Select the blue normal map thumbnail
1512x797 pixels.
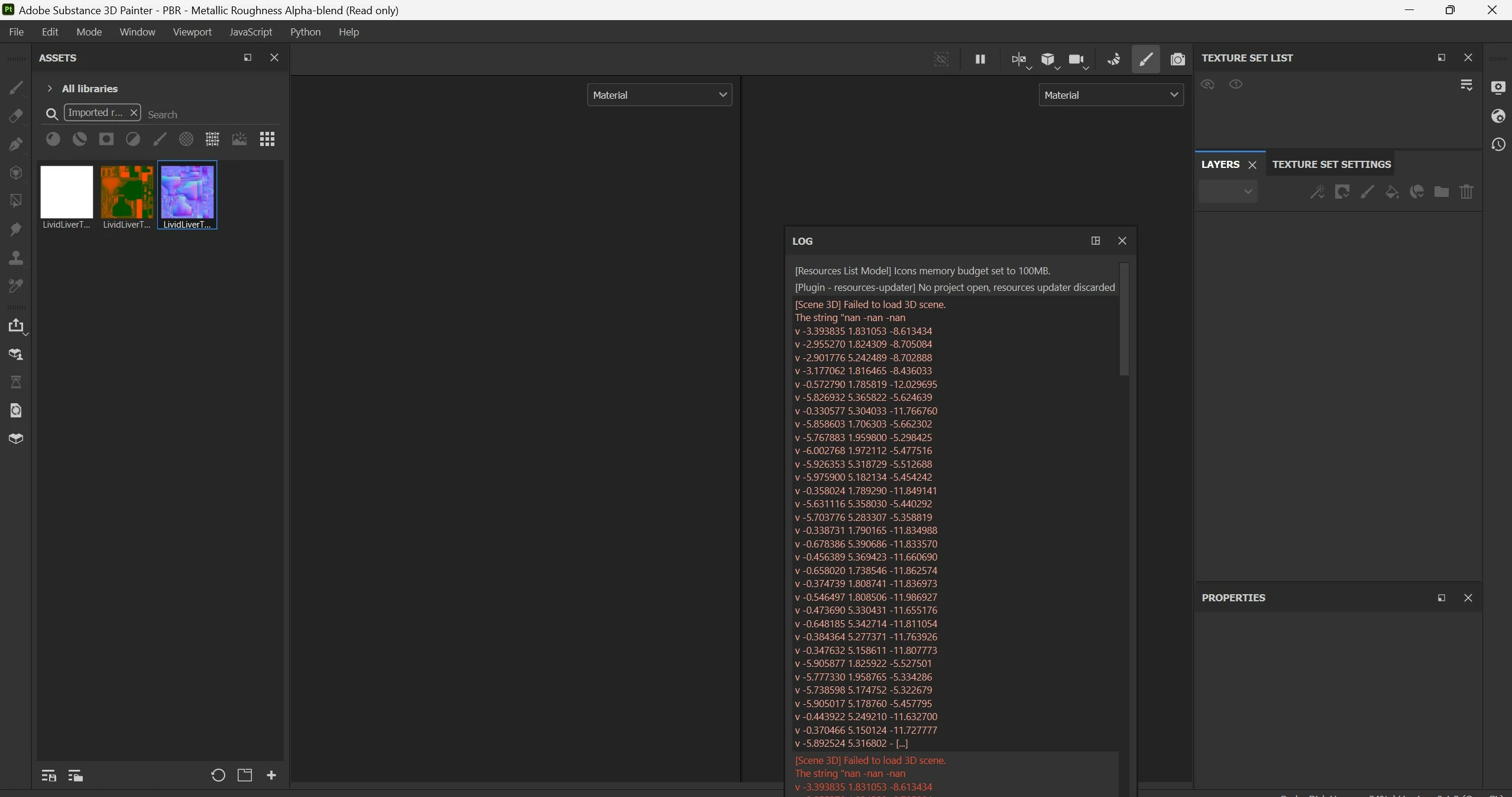(x=187, y=192)
